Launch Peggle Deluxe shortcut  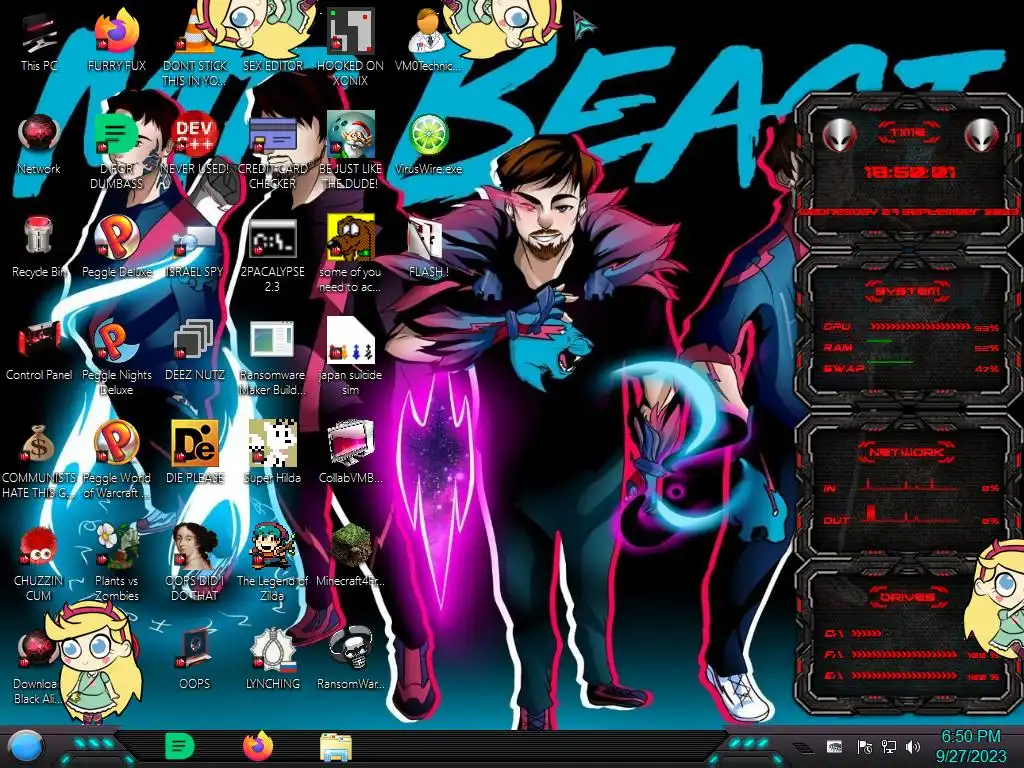[117, 244]
